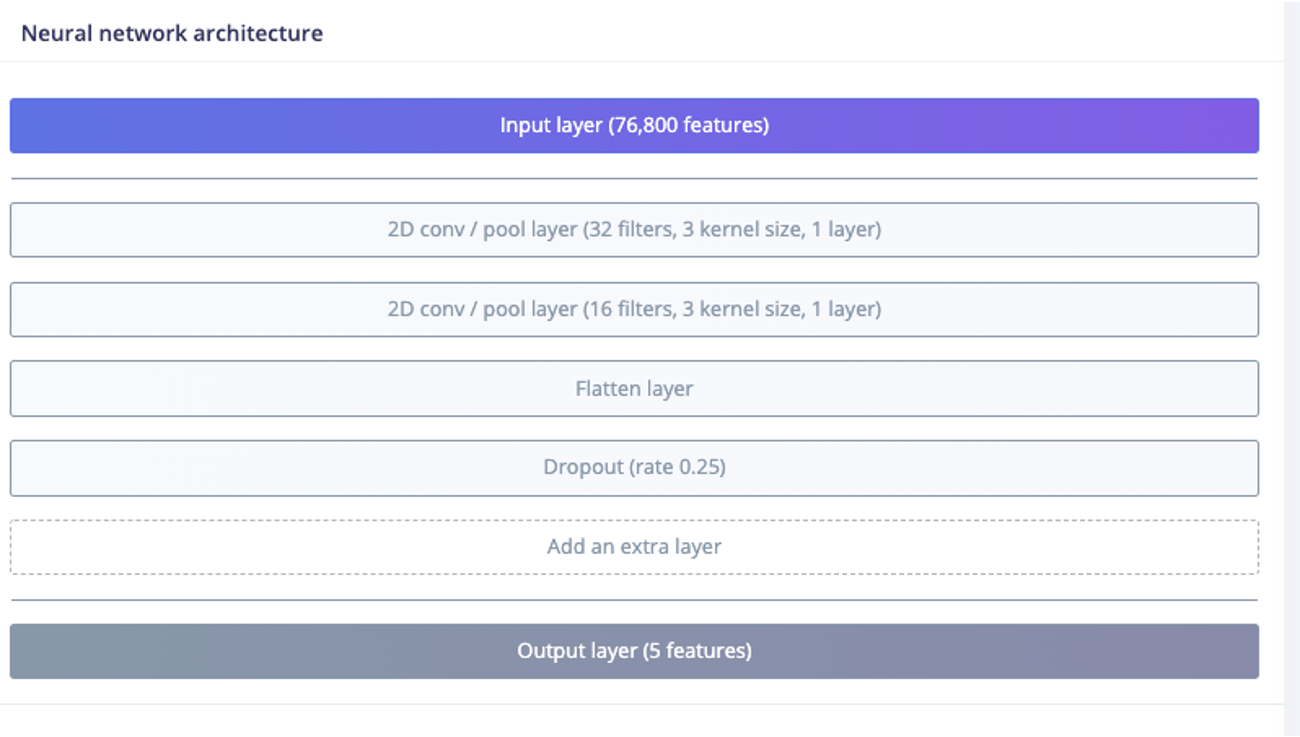Select the Flatten layer block
Image resolution: width=1300 pixels, height=737 pixels.
click(634, 388)
